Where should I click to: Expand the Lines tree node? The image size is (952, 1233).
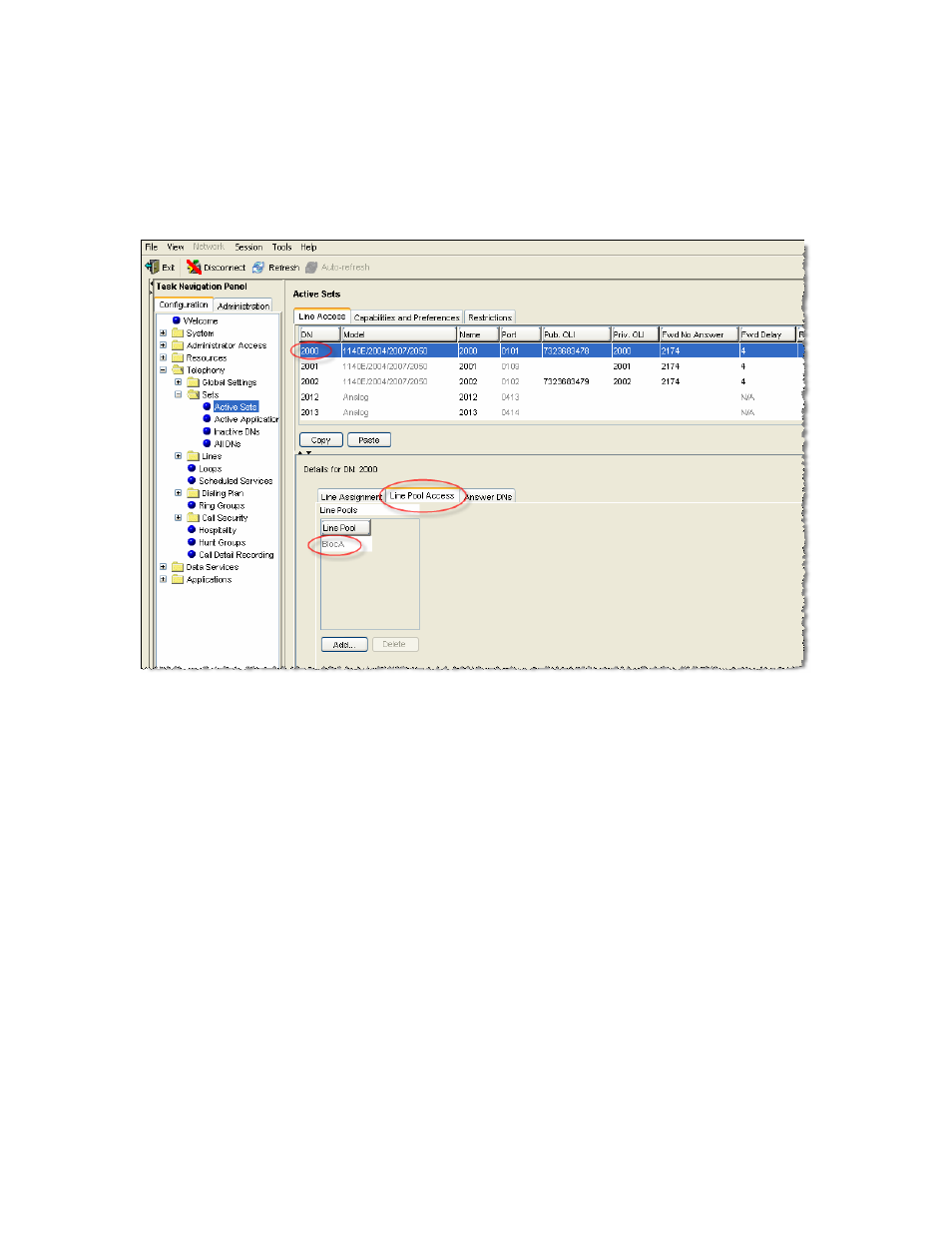click(179, 456)
